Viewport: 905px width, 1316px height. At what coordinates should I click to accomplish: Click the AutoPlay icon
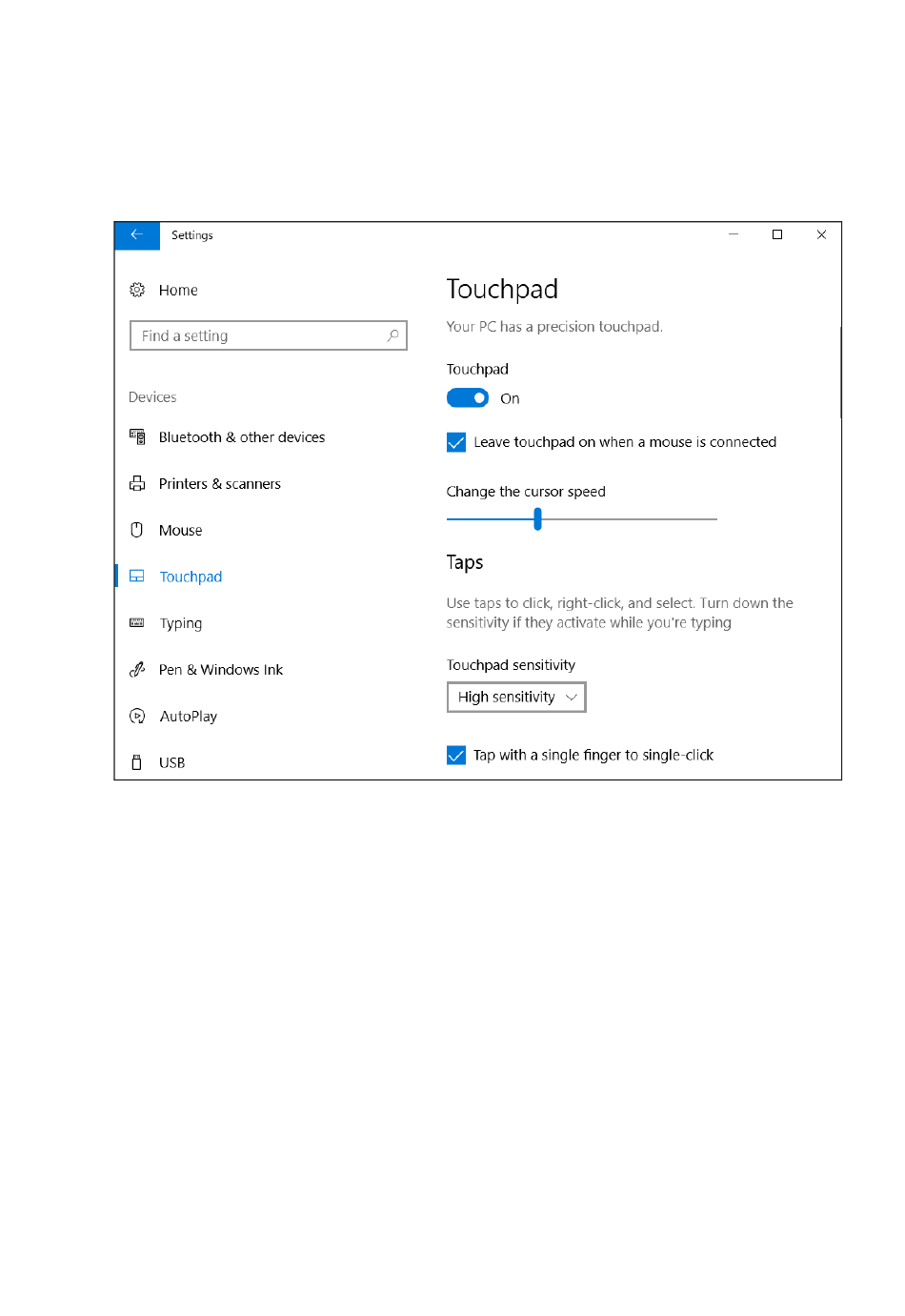(x=137, y=716)
